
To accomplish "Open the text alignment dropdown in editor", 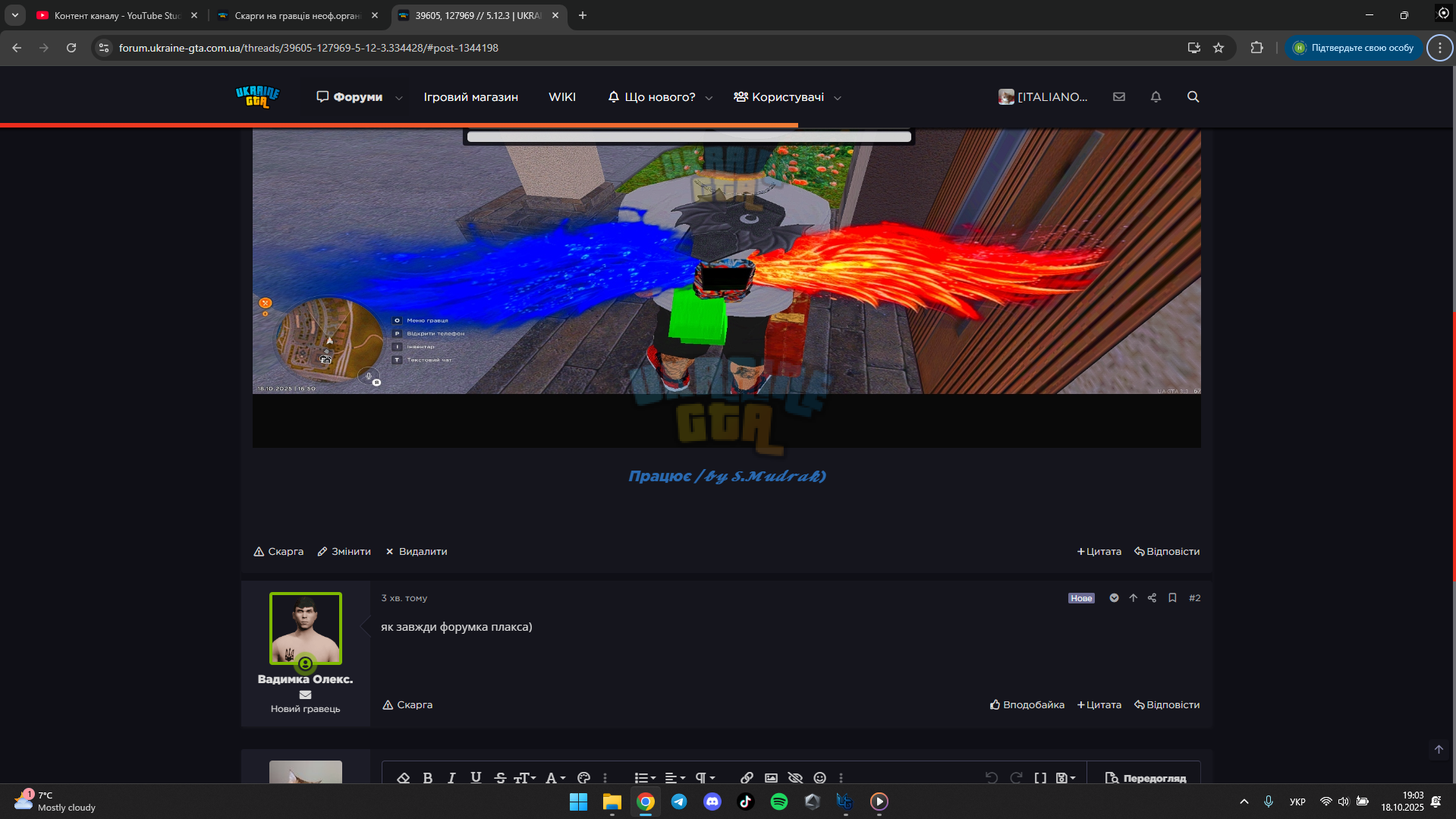I will pos(675,778).
